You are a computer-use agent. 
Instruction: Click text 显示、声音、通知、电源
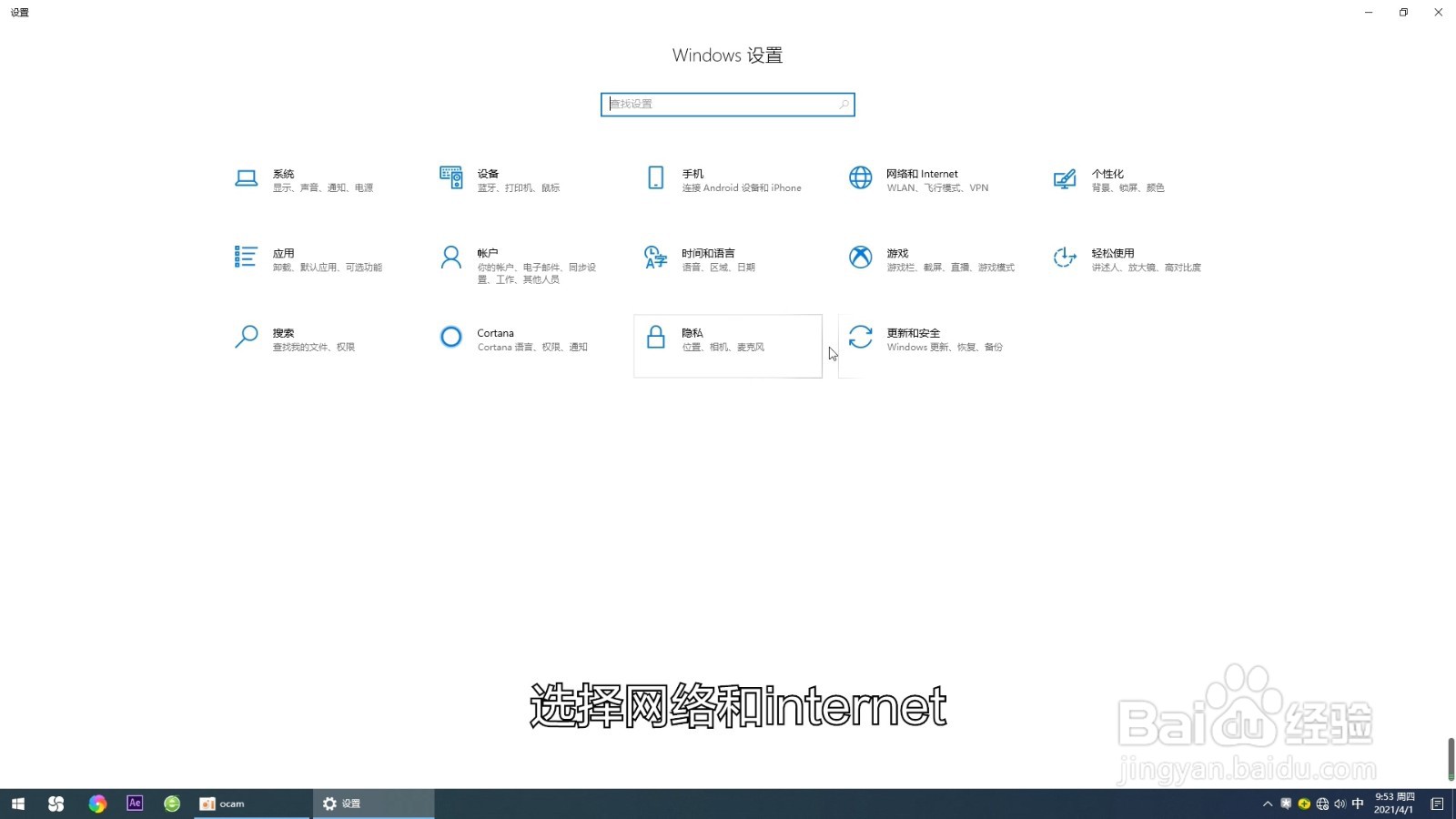coord(323,188)
